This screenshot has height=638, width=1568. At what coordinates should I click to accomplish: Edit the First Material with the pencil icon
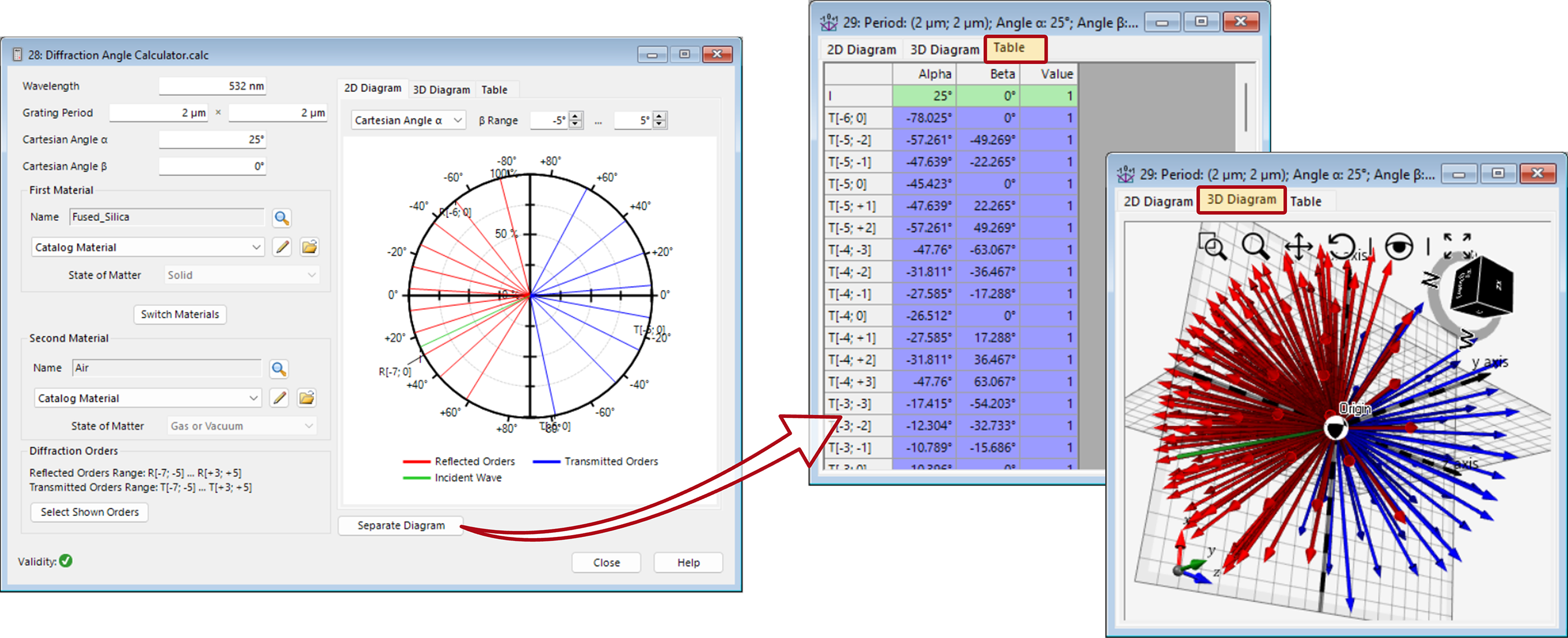[x=281, y=246]
